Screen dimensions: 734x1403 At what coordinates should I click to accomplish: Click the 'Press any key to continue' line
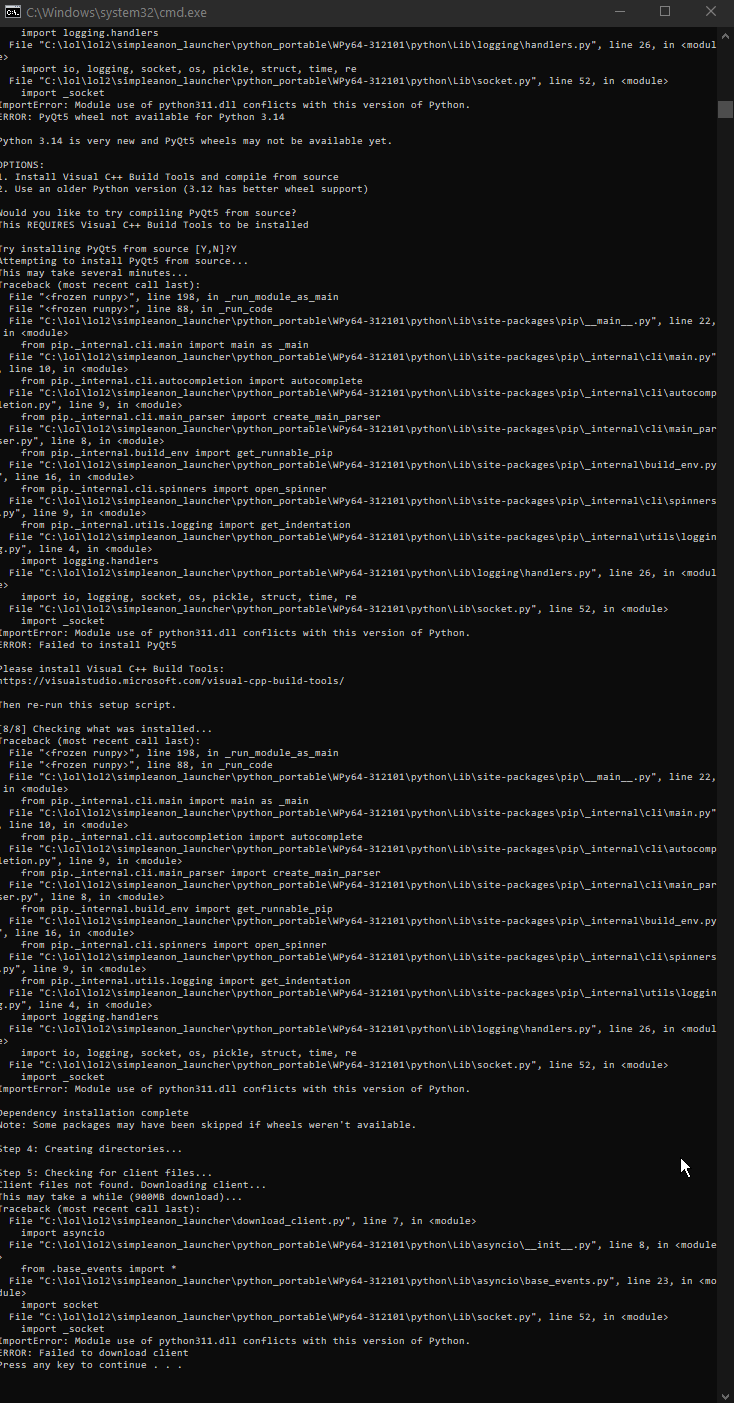90,1365
